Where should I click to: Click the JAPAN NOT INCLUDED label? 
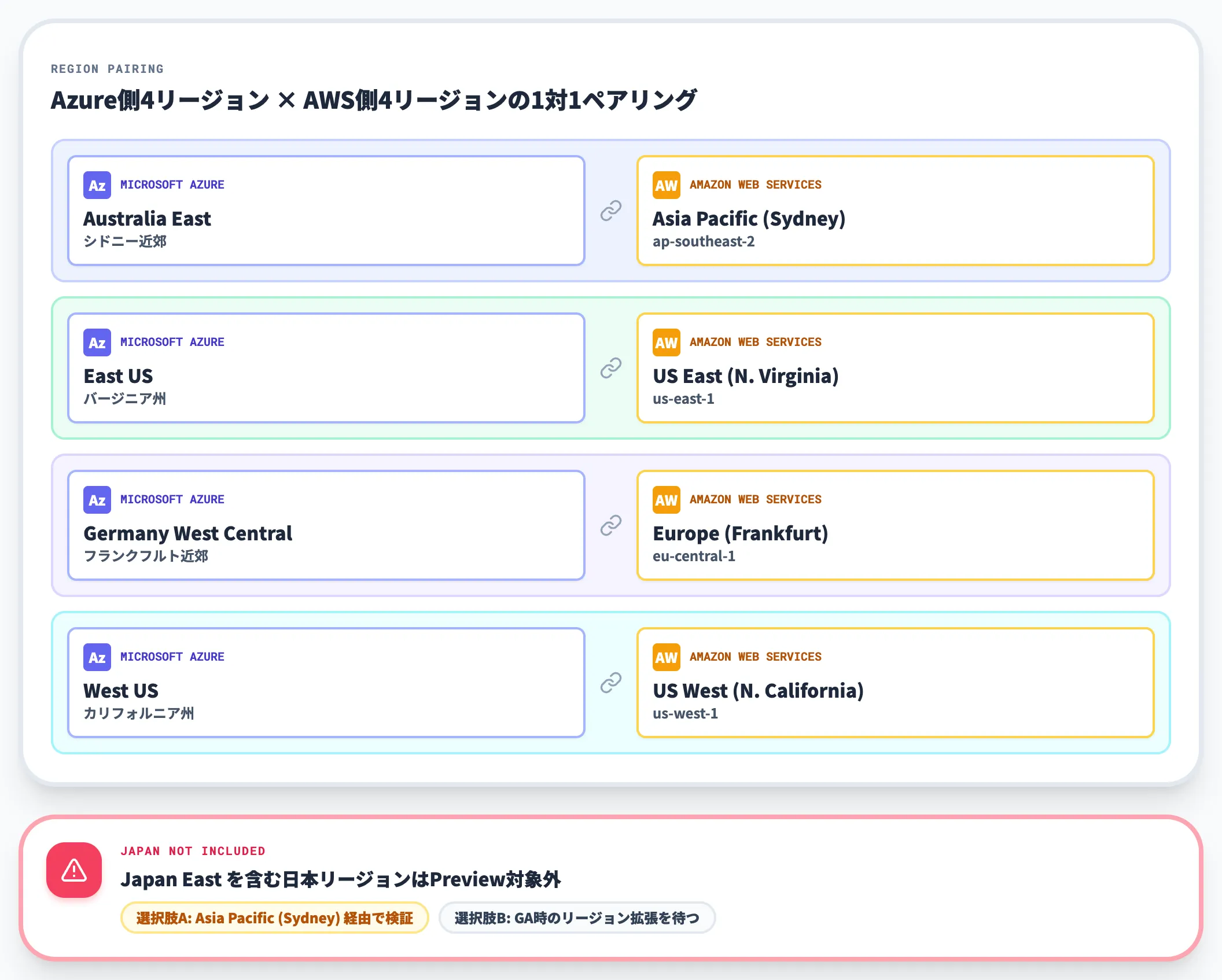click(193, 851)
